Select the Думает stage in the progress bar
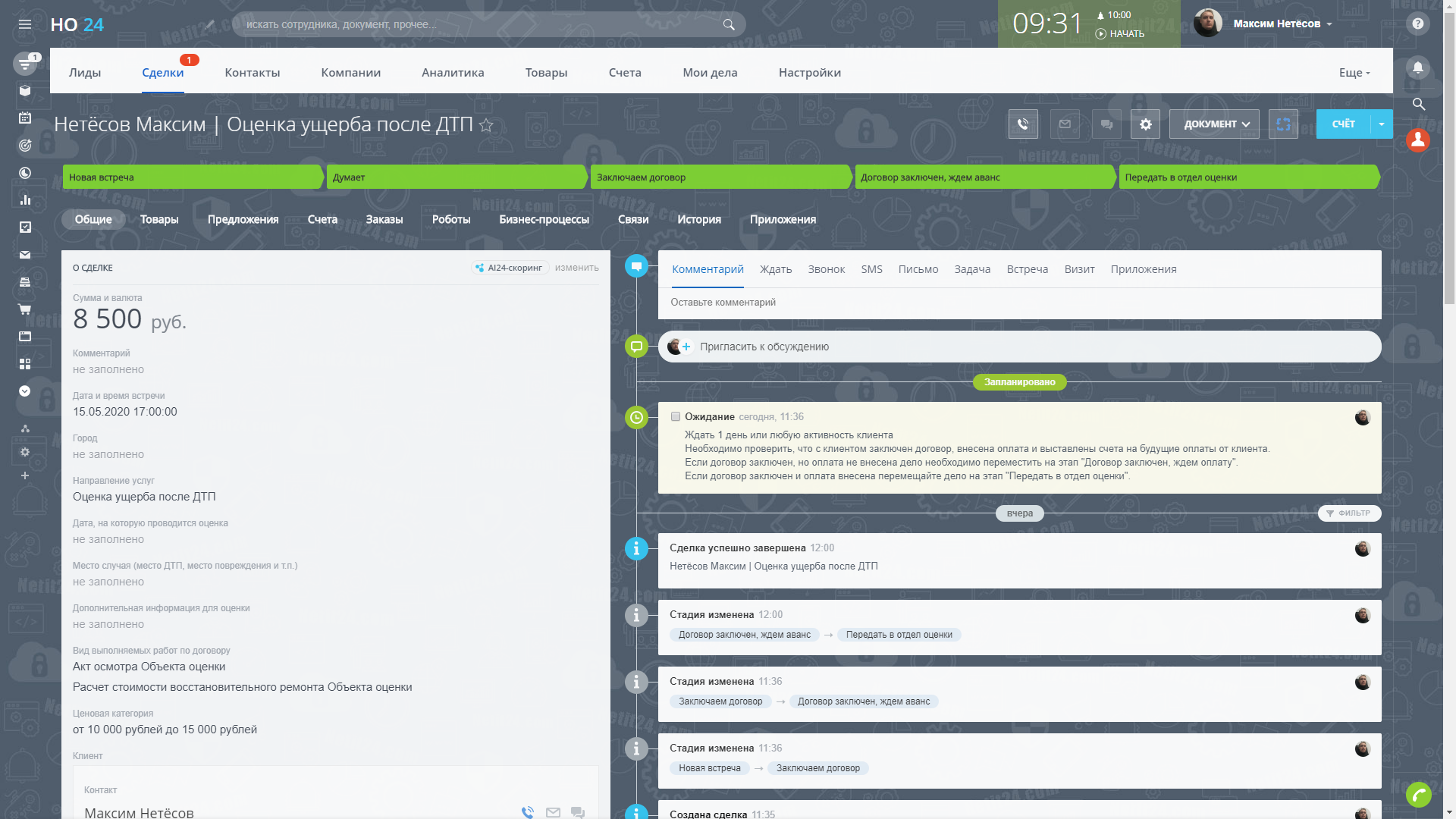 click(455, 177)
